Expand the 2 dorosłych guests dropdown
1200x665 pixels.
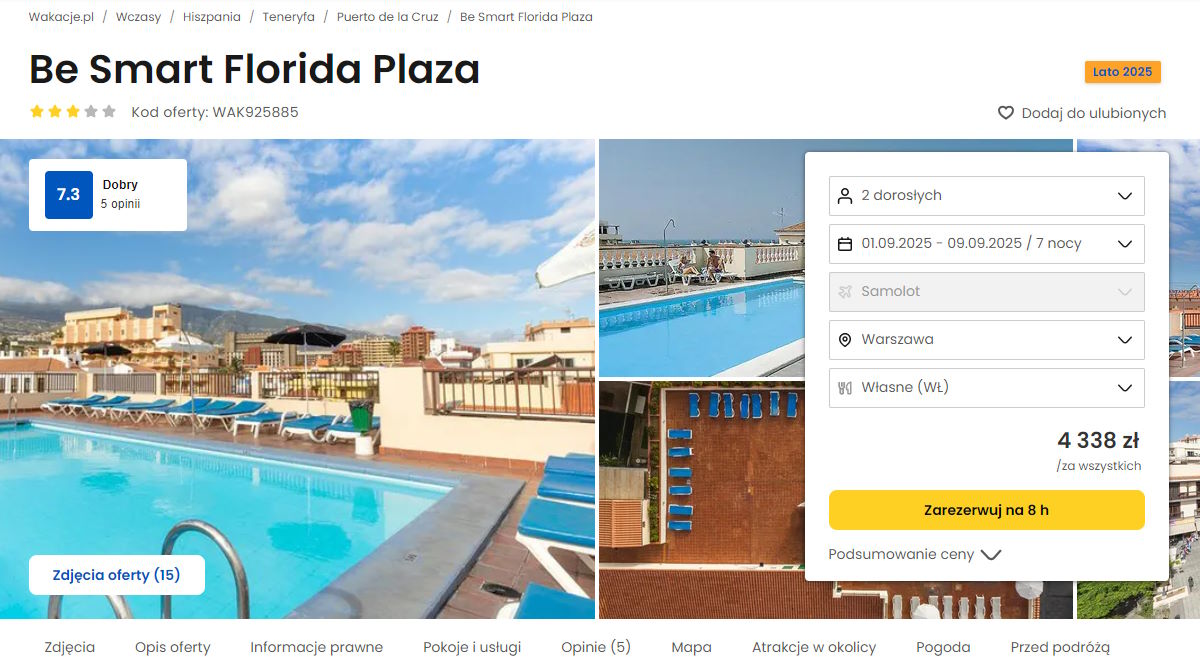tap(987, 196)
